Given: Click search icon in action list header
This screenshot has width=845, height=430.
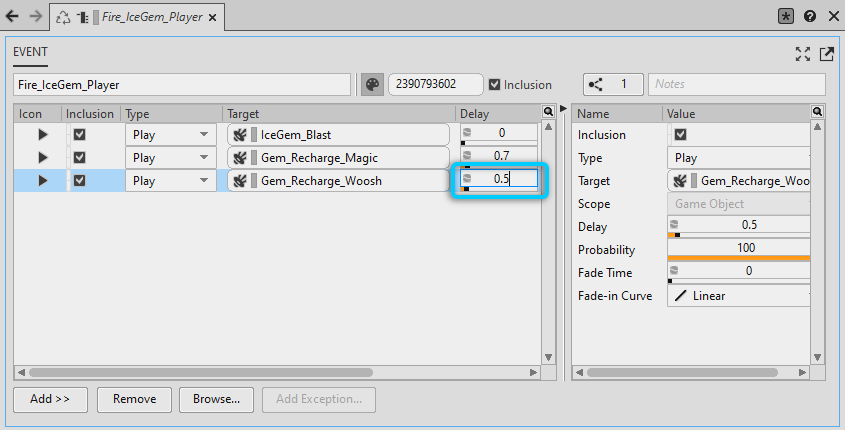Looking at the screenshot, I should point(548,112).
